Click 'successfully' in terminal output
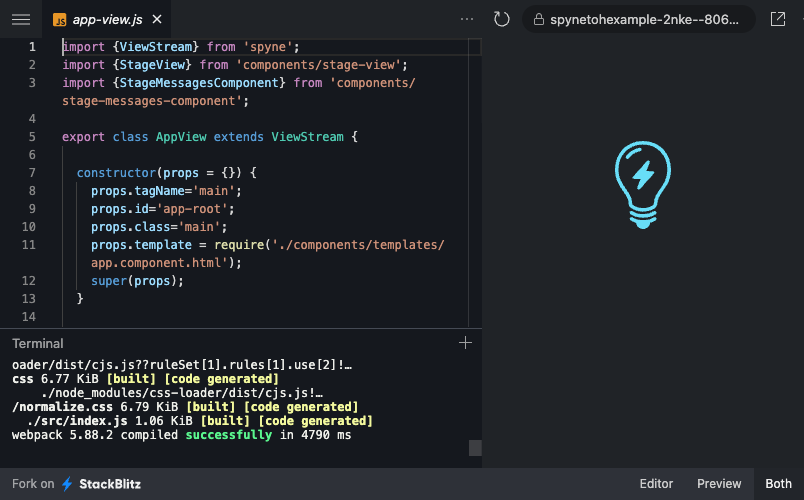The height and width of the screenshot is (500, 804). [229, 435]
